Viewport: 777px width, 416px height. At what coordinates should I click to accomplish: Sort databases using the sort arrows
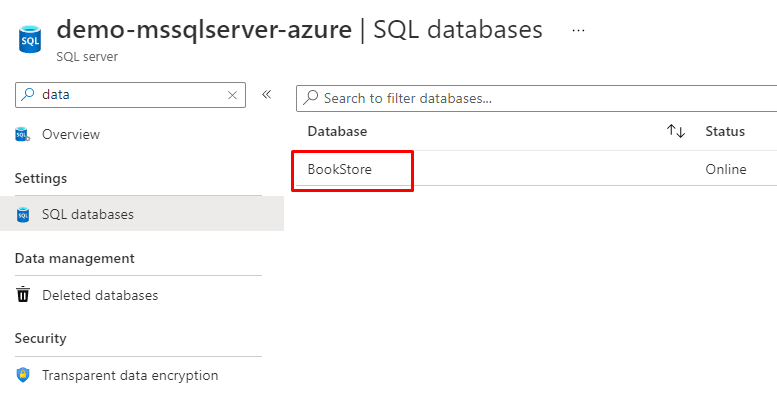(676, 131)
